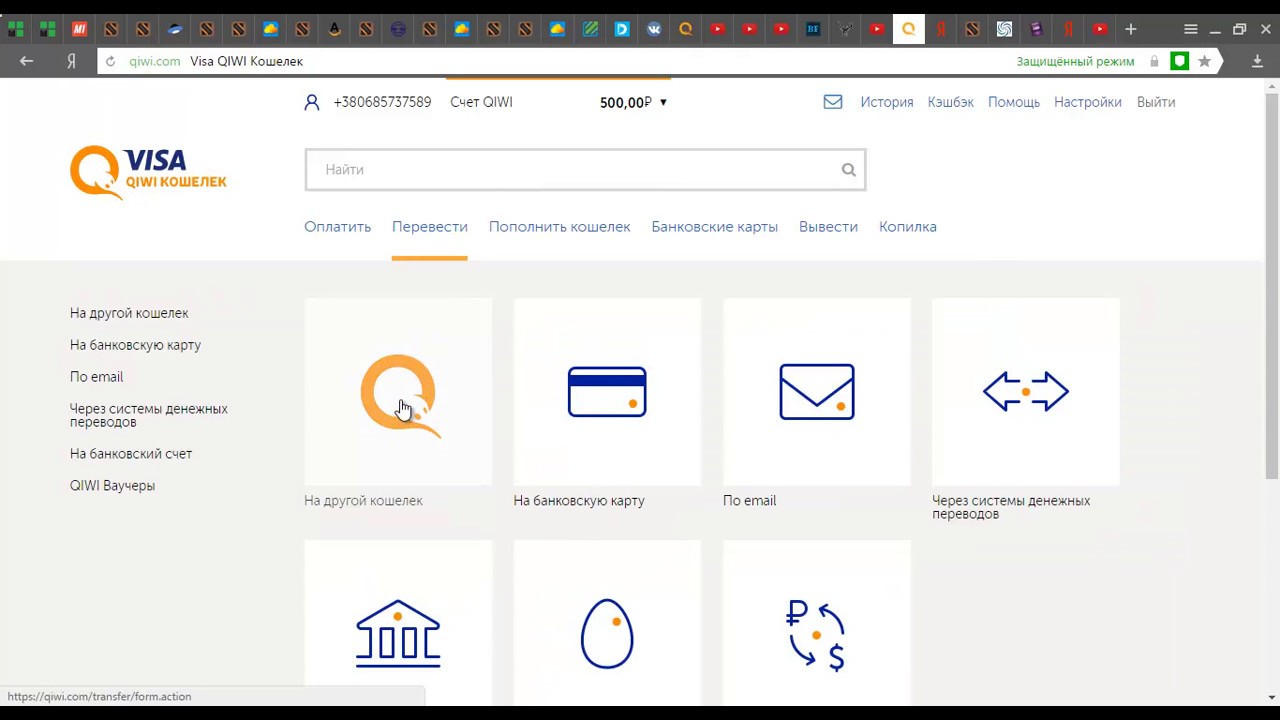The image size is (1280, 720).
Task: Expand the 500,00₽ balance dropdown
Action: (x=663, y=102)
